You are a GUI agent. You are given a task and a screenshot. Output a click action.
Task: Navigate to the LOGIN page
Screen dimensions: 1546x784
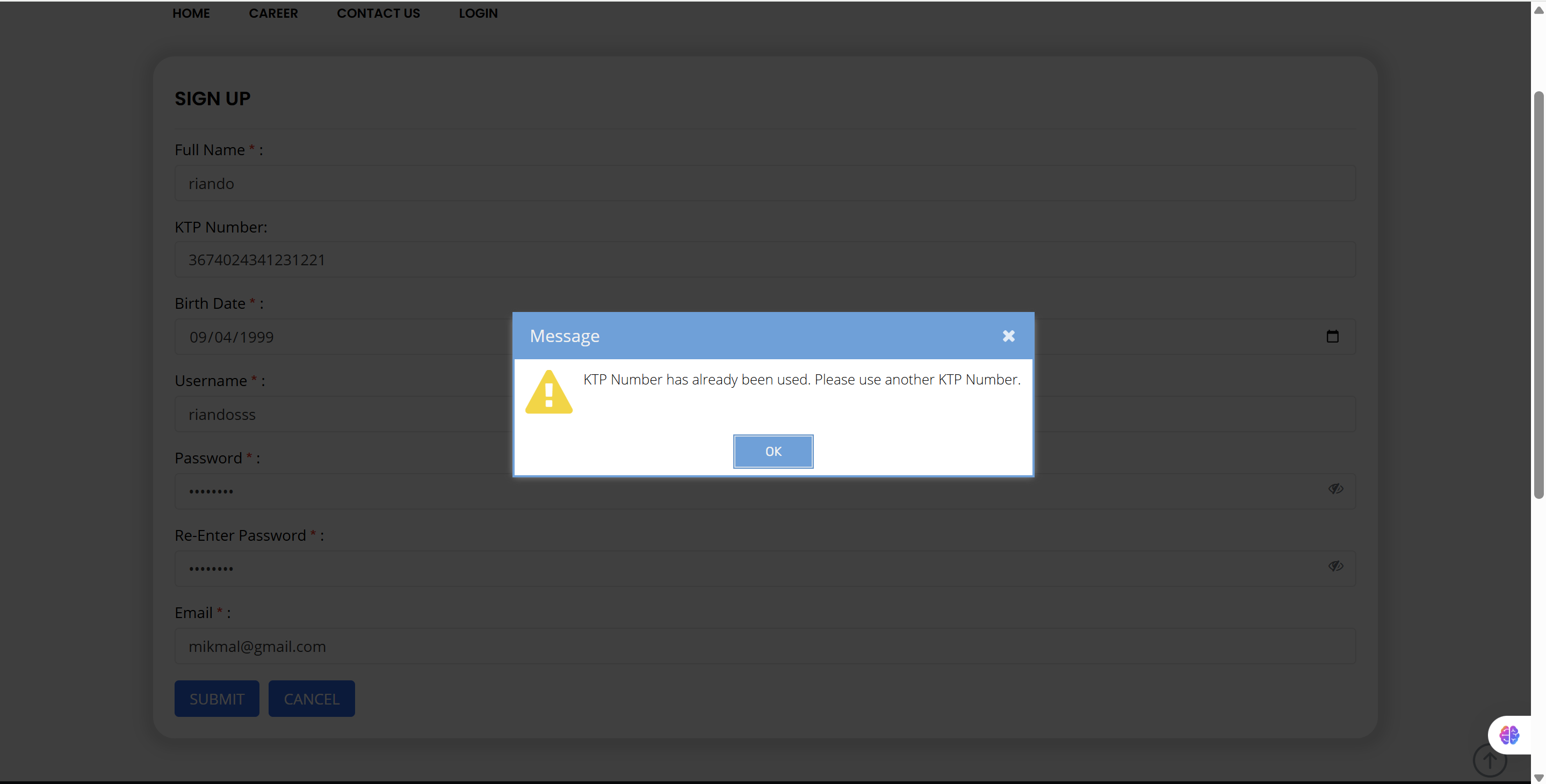click(478, 13)
